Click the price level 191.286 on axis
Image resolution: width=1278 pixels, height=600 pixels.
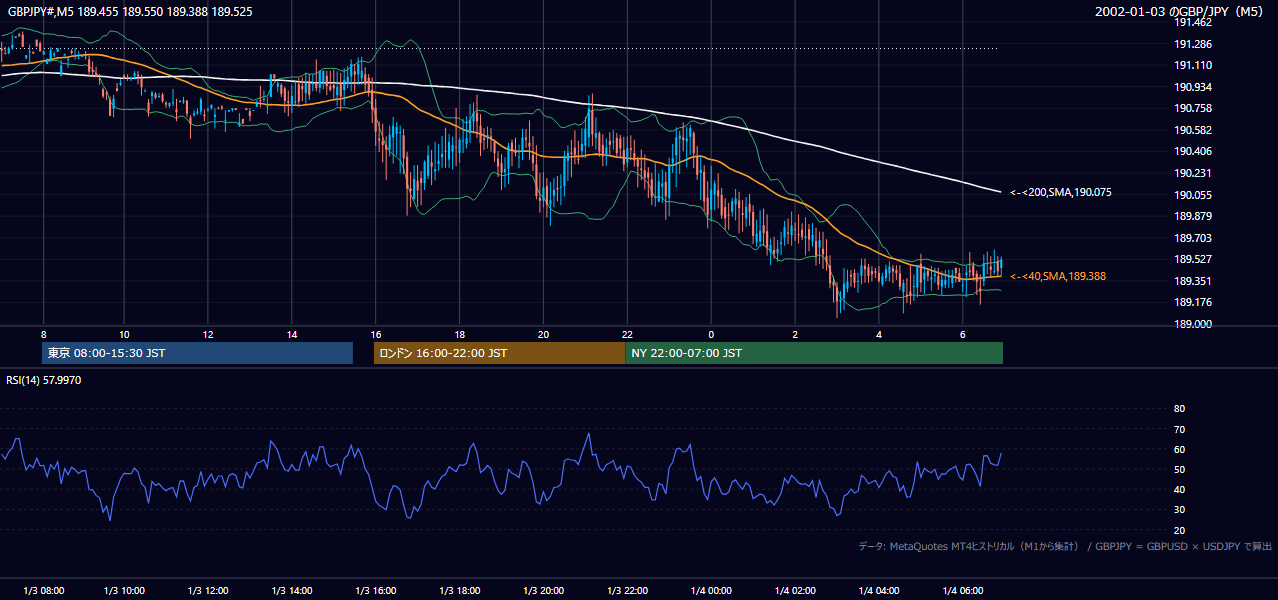pos(1193,44)
